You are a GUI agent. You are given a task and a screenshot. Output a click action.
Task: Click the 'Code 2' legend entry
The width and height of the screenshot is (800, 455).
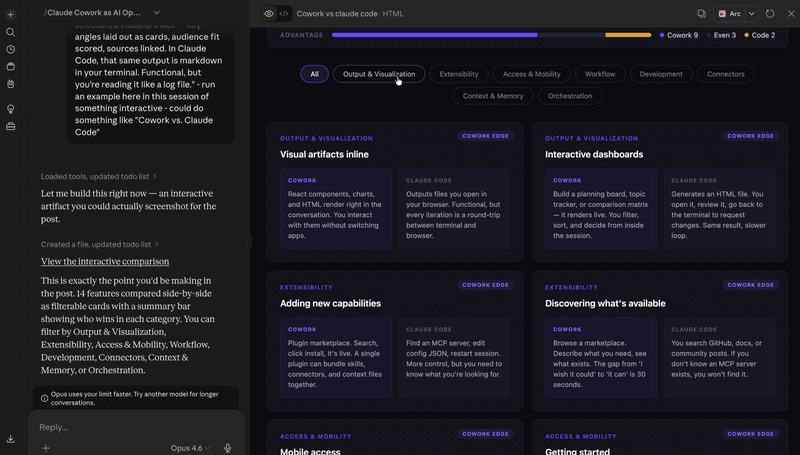(760, 35)
